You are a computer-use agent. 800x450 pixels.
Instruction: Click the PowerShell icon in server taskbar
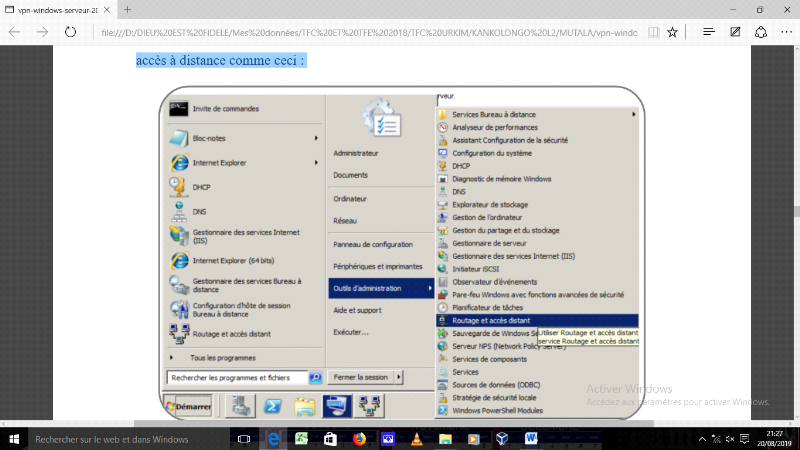(x=272, y=407)
